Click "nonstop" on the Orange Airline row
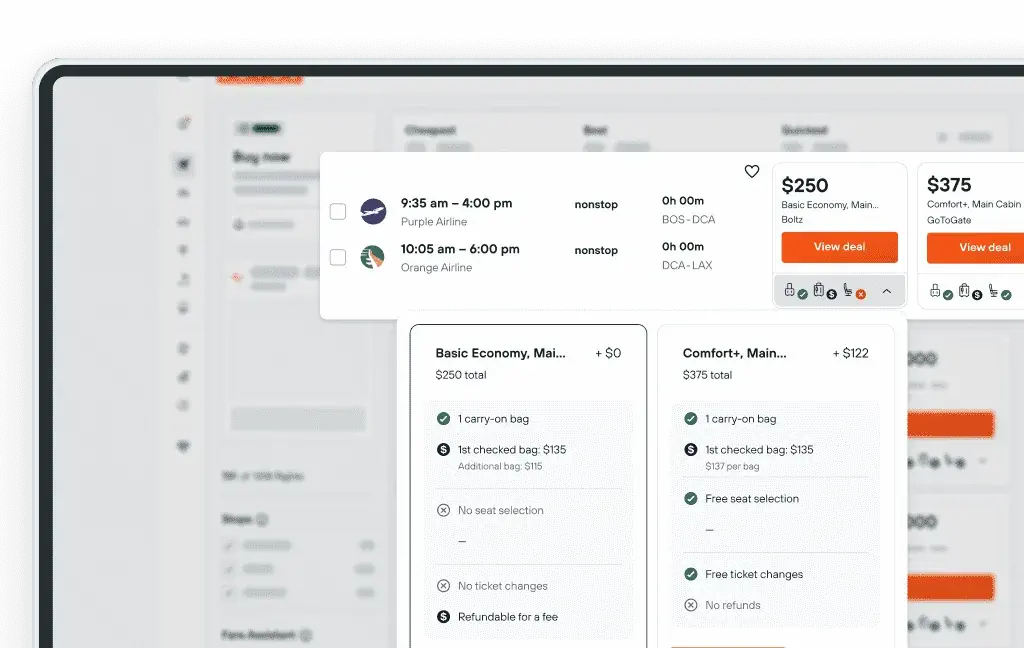Viewport: 1024px width, 648px height. (x=596, y=250)
